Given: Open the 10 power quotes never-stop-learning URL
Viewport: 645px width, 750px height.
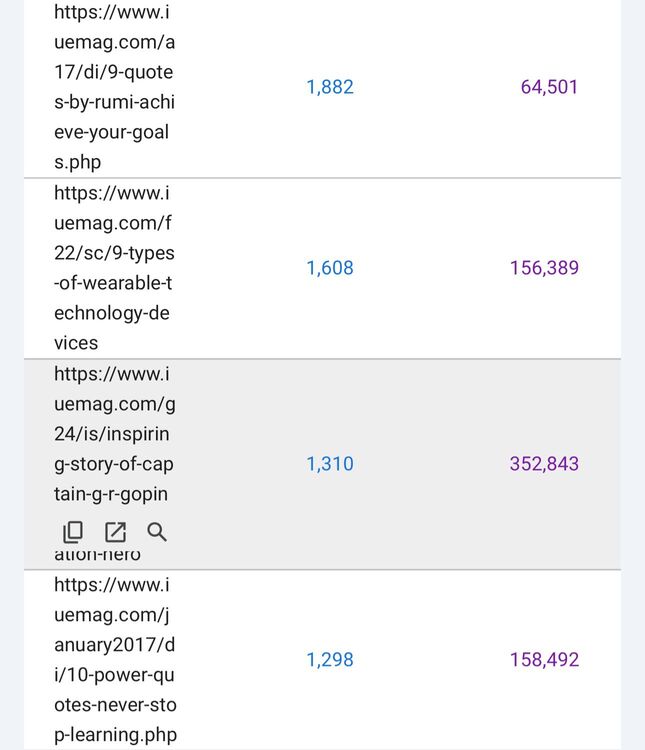Looking at the screenshot, I should 115,660.
